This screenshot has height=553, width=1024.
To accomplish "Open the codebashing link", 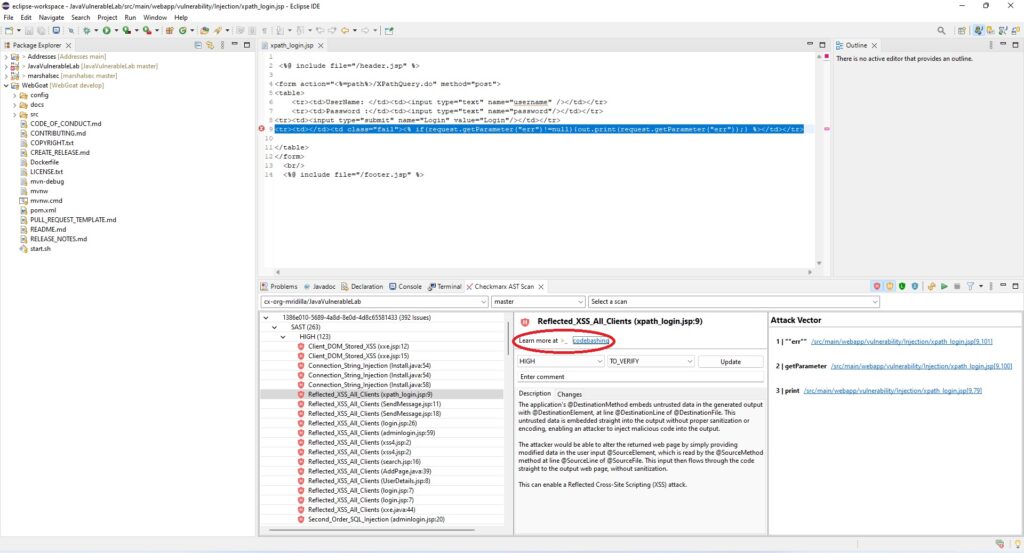I will [593, 341].
